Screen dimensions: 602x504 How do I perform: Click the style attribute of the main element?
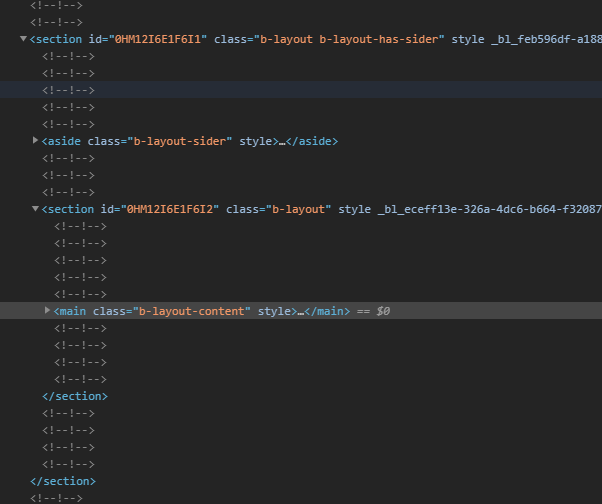point(275,311)
